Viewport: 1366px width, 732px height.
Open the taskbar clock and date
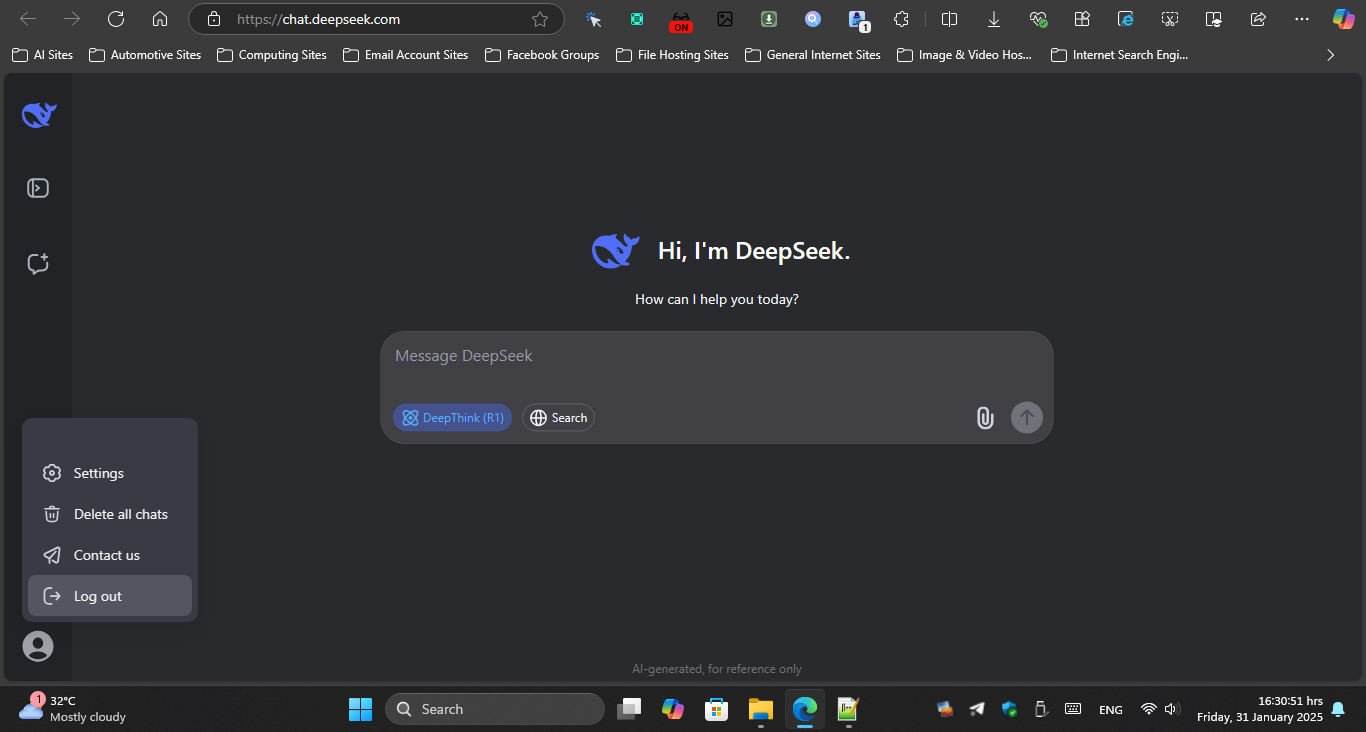[1259, 709]
